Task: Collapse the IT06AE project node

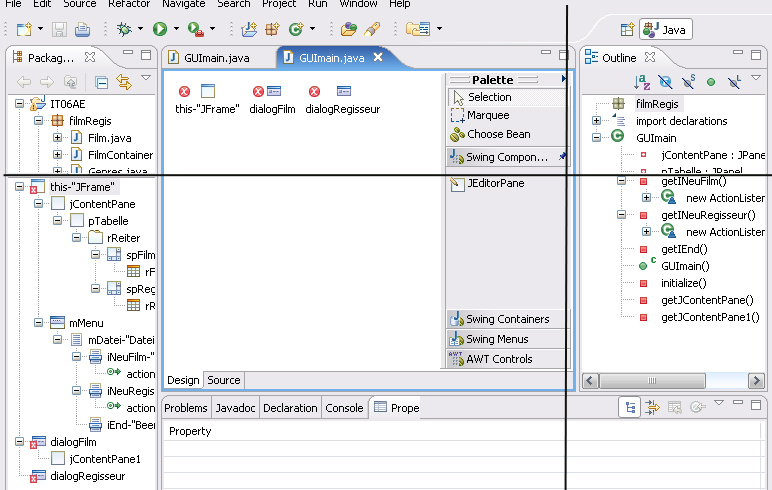Action: 19,103
